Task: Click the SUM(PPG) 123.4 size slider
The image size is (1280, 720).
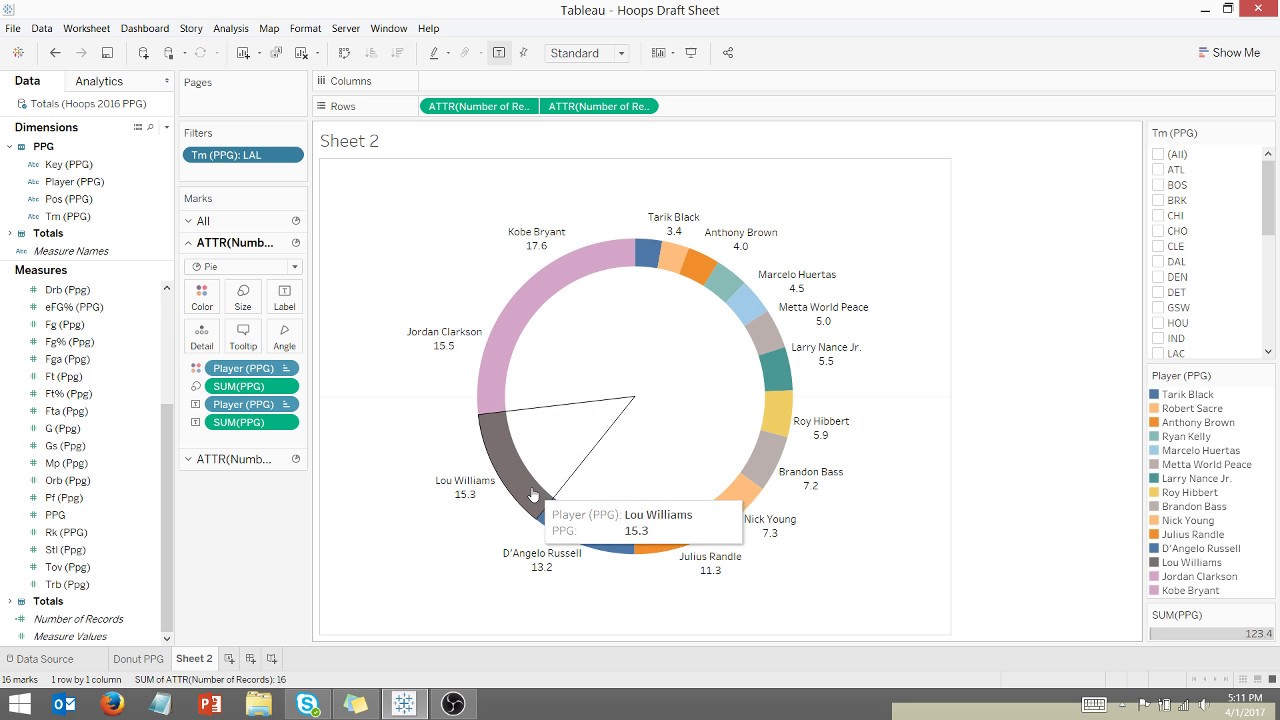Action: click(x=1212, y=633)
